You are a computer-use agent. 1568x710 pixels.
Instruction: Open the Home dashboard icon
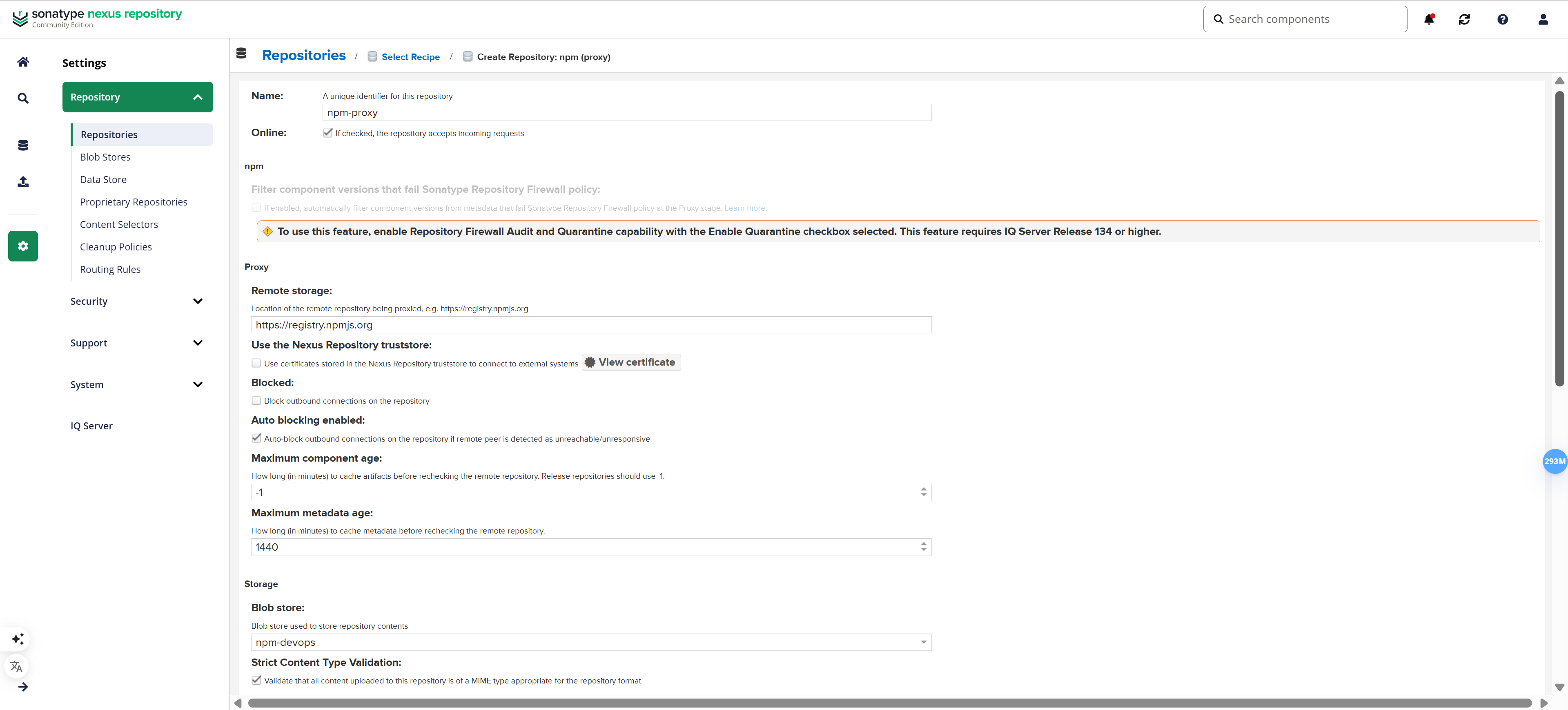pos(23,62)
